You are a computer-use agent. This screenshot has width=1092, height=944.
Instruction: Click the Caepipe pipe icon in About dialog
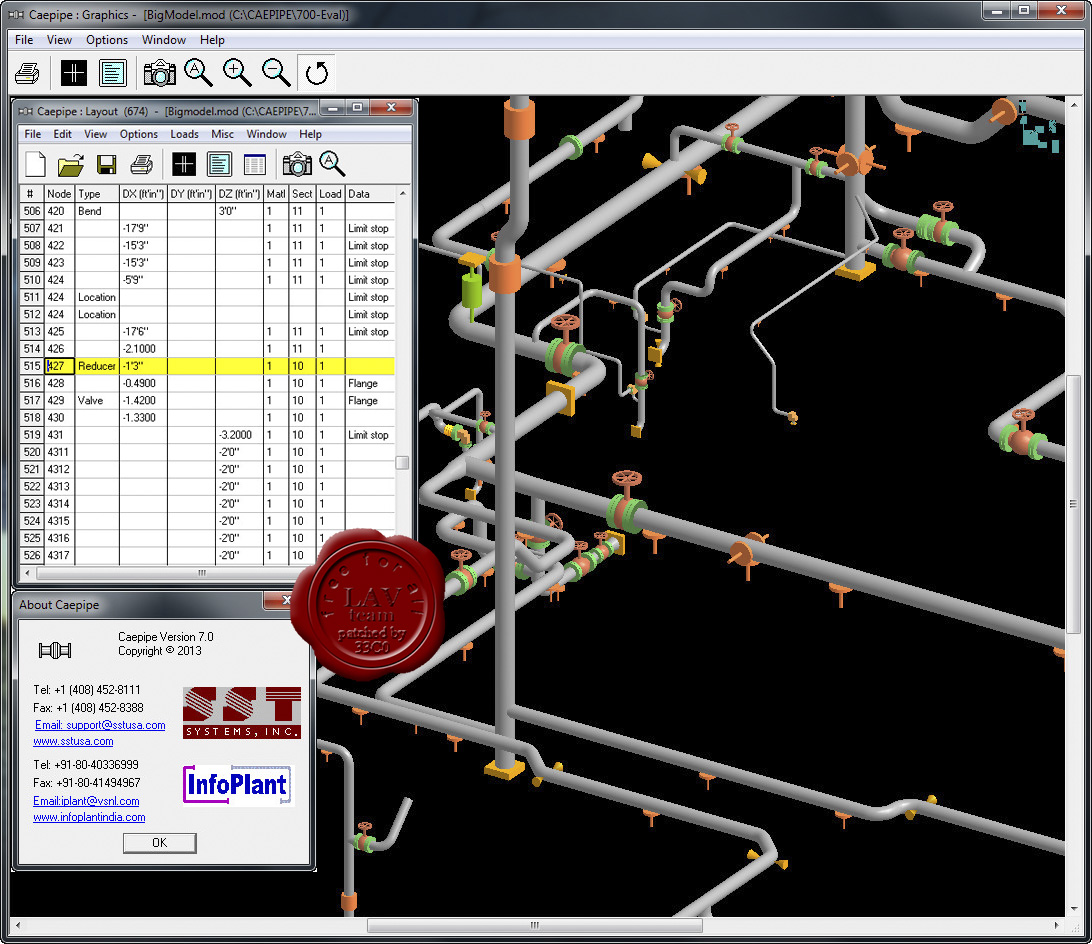point(55,651)
